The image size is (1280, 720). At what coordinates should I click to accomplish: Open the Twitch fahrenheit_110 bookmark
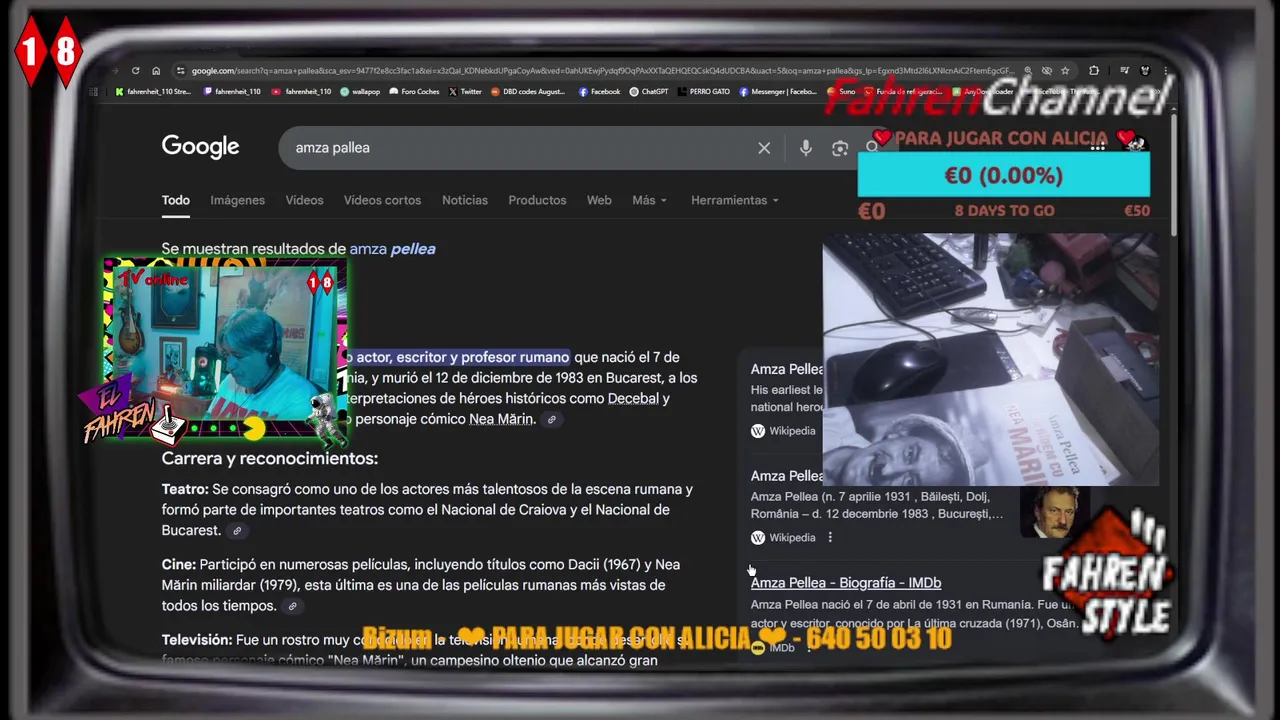[232, 92]
